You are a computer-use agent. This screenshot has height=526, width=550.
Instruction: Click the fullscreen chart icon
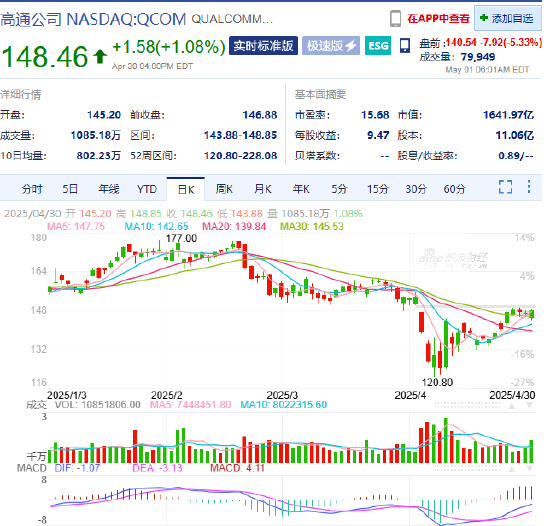pyautogui.click(x=505, y=187)
